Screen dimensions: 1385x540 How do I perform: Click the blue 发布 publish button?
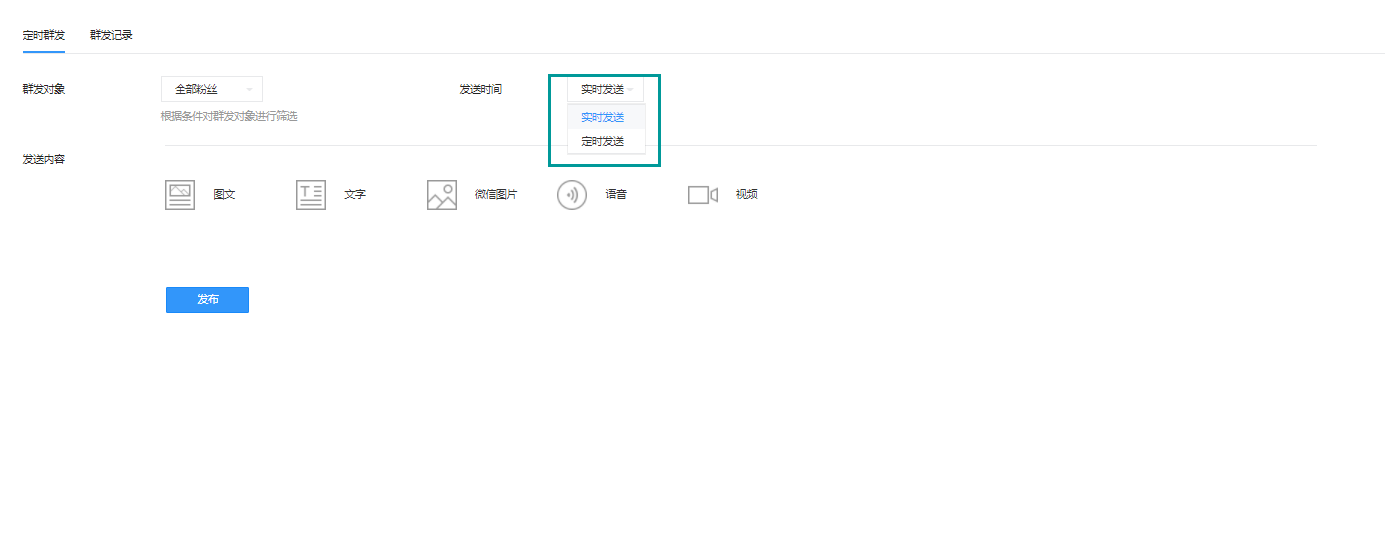coord(207,300)
